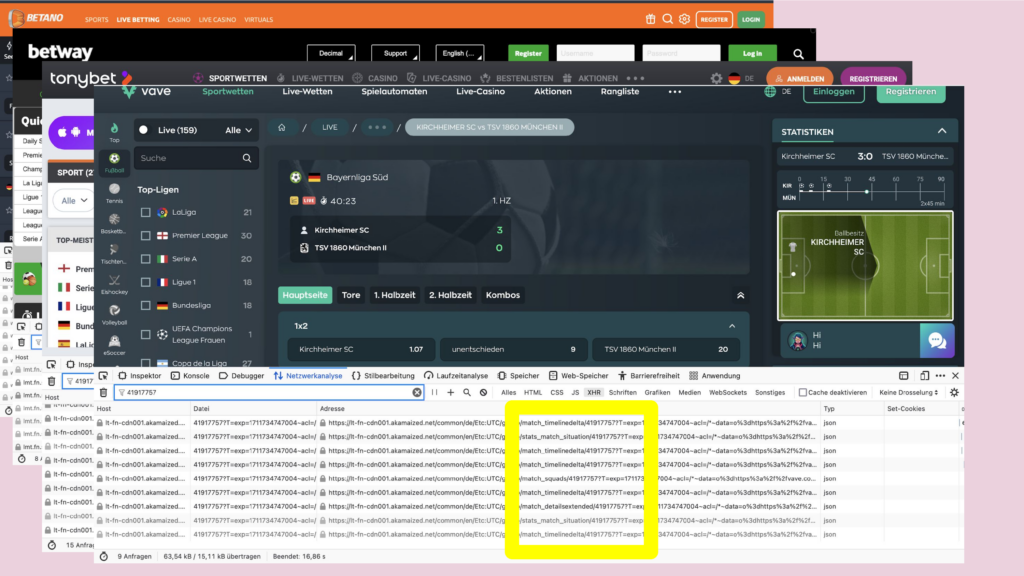Screen dimensions: 1024x576
Task: Open betway Support dropdown
Action: (x=395, y=54)
